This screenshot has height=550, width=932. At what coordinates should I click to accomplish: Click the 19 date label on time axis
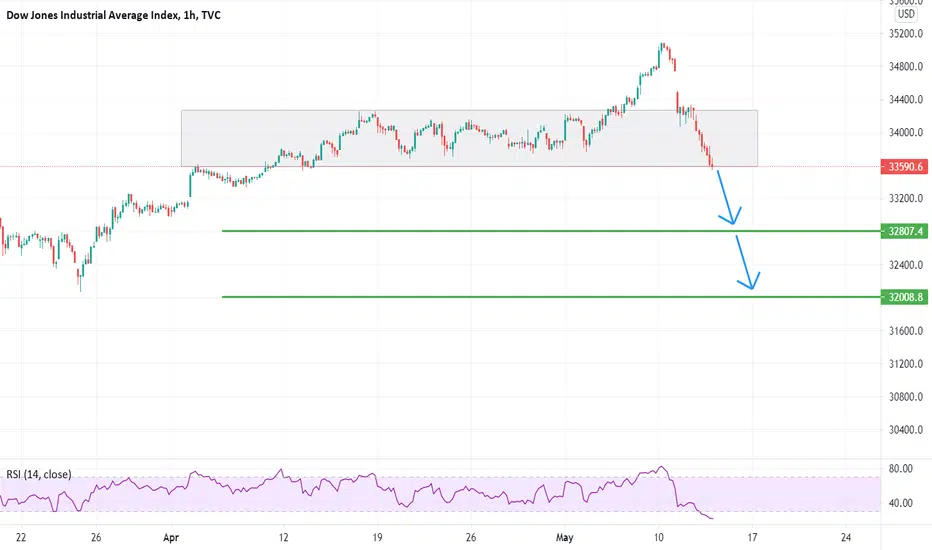click(377, 538)
